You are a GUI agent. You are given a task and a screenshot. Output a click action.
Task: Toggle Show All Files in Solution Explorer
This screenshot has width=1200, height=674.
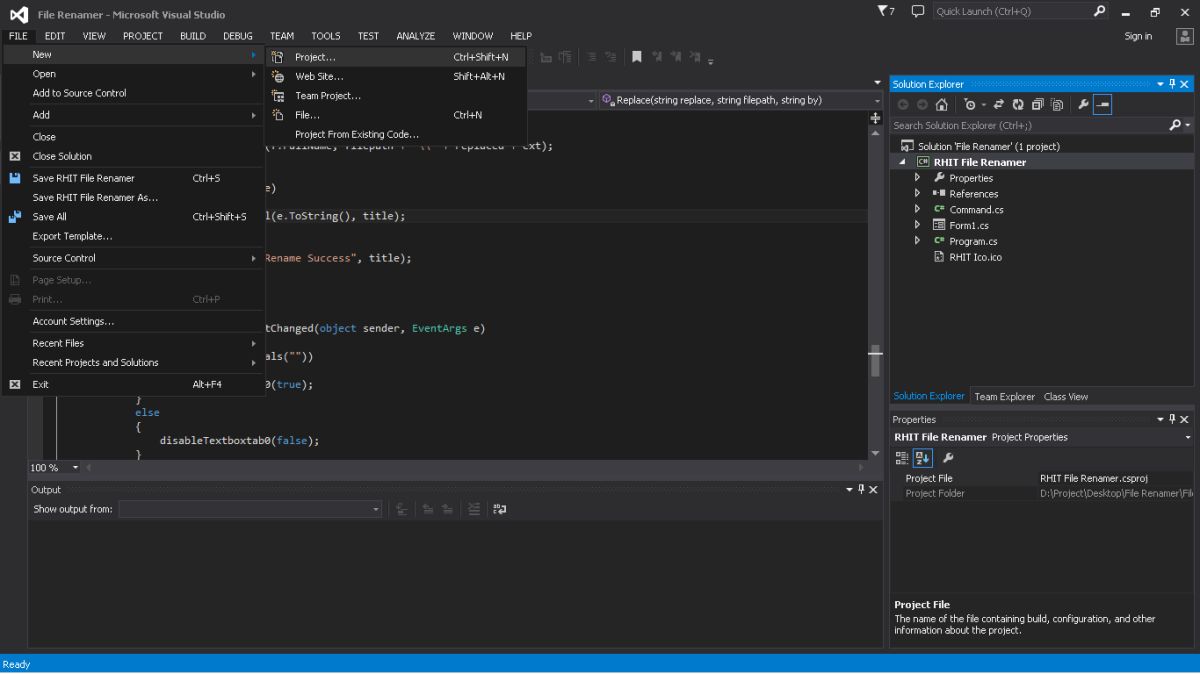1056,105
